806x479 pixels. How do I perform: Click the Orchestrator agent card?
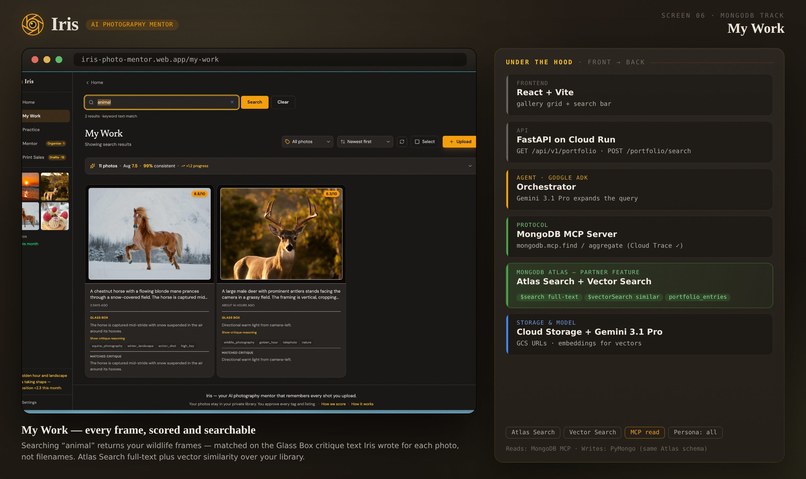[639, 189]
